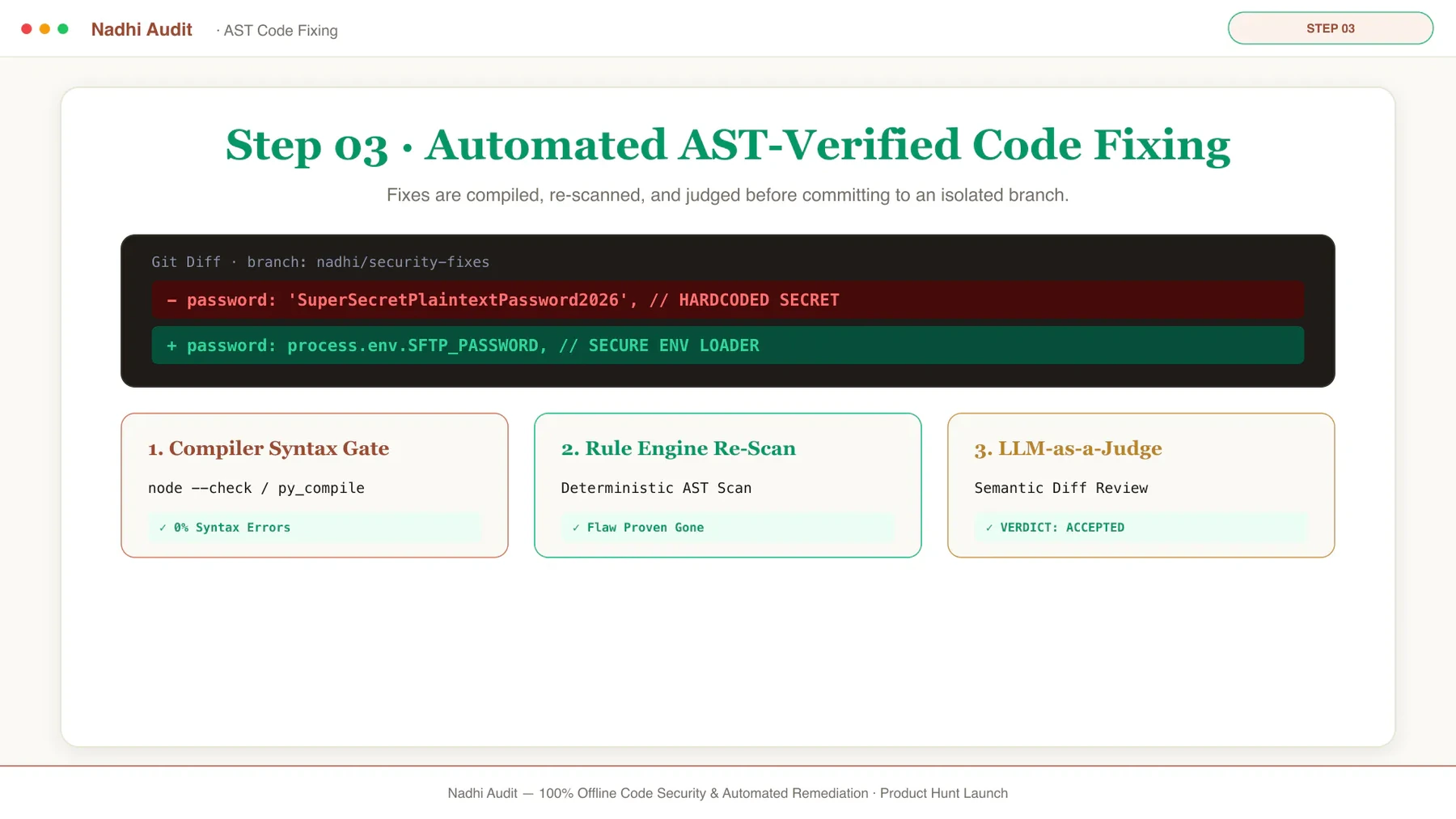Click the '0% Syntax Errors' status badge
The height and width of the screenshot is (819, 1456).
pos(315,527)
